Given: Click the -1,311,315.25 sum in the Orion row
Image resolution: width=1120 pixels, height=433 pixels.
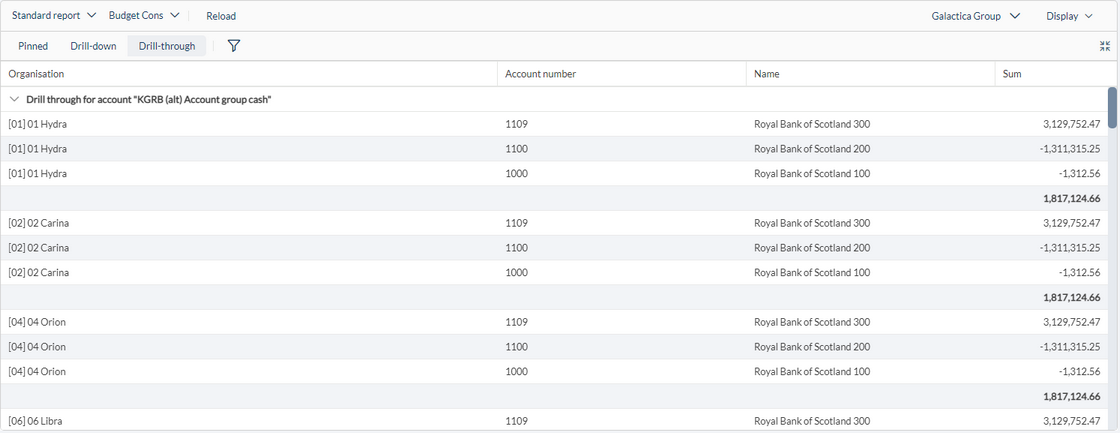Looking at the screenshot, I should coord(1069,347).
